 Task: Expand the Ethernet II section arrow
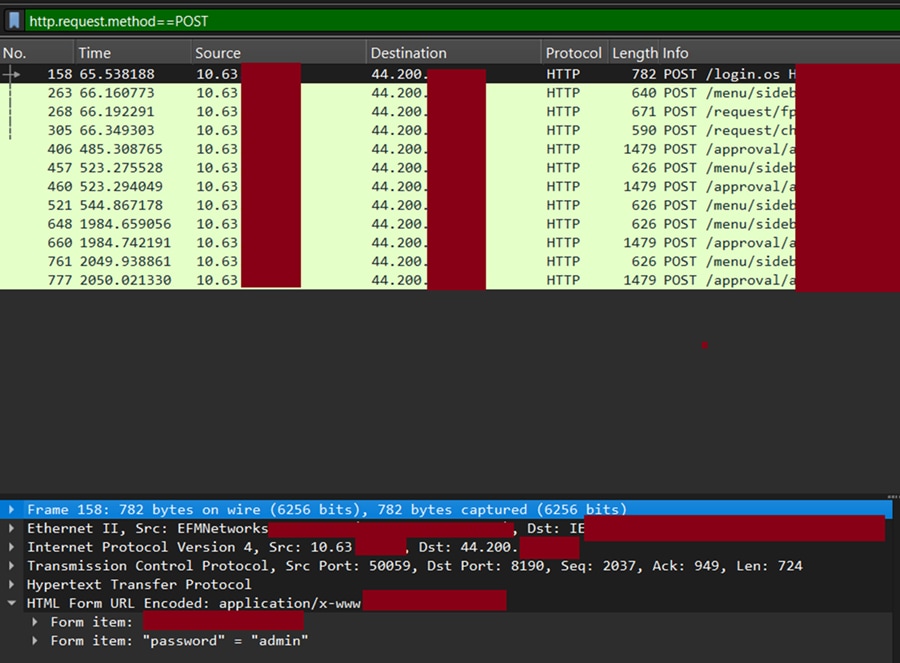pos(11,528)
